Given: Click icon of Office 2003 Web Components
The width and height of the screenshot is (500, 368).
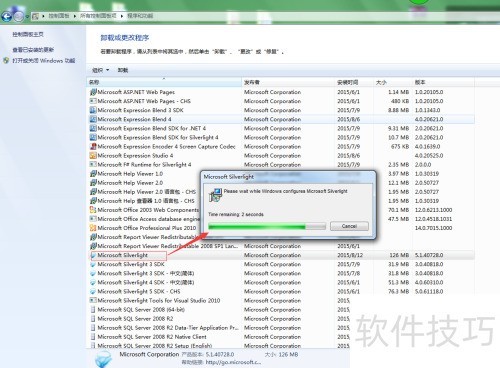Looking at the screenshot, I should click(x=93, y=210).
